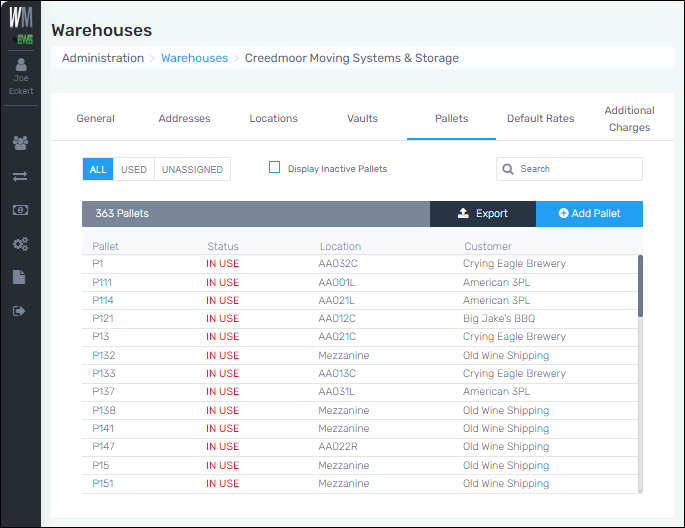Select the ALL filter toggle
Viewport: 685px width, 528px height.
click(x=98, y=169)
